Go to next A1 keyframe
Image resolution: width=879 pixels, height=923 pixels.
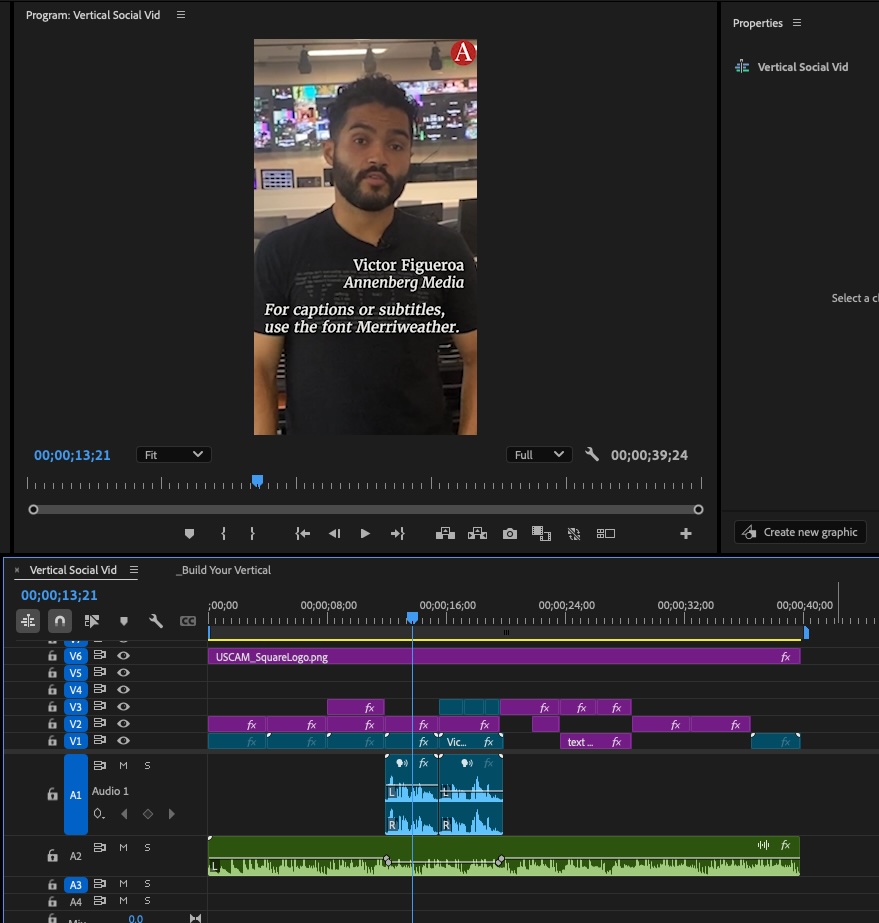click(171, 814)
